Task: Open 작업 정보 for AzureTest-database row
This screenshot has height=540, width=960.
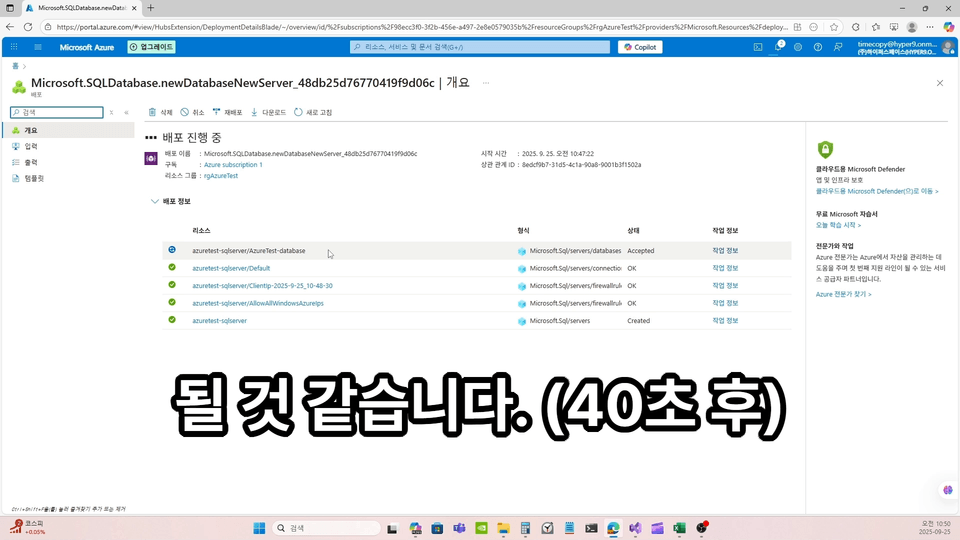Action: (x=725, y=250)
